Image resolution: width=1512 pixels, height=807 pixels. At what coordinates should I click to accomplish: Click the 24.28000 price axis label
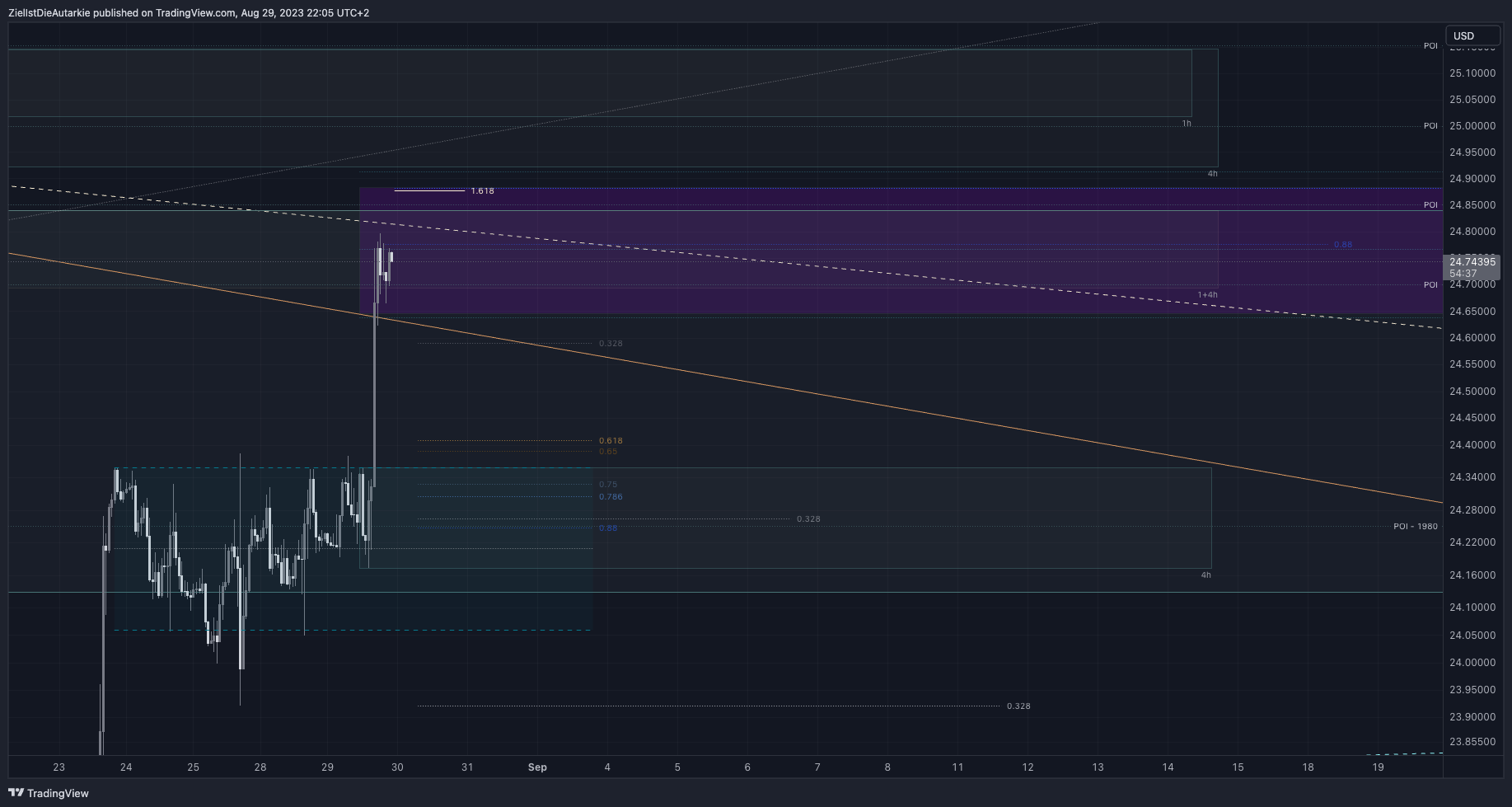(x=1472, y=510)
